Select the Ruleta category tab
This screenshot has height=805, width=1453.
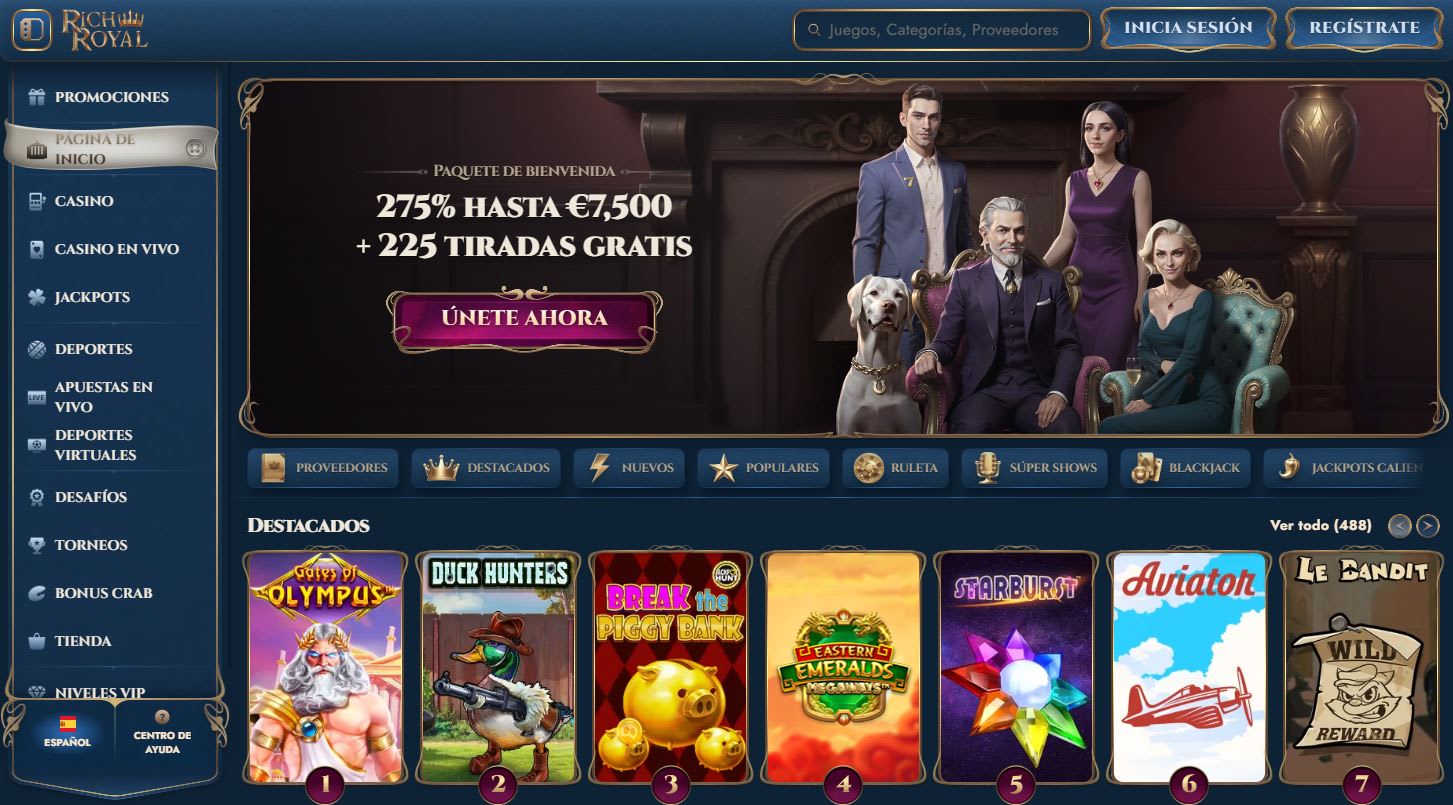[x=896, y=467]
